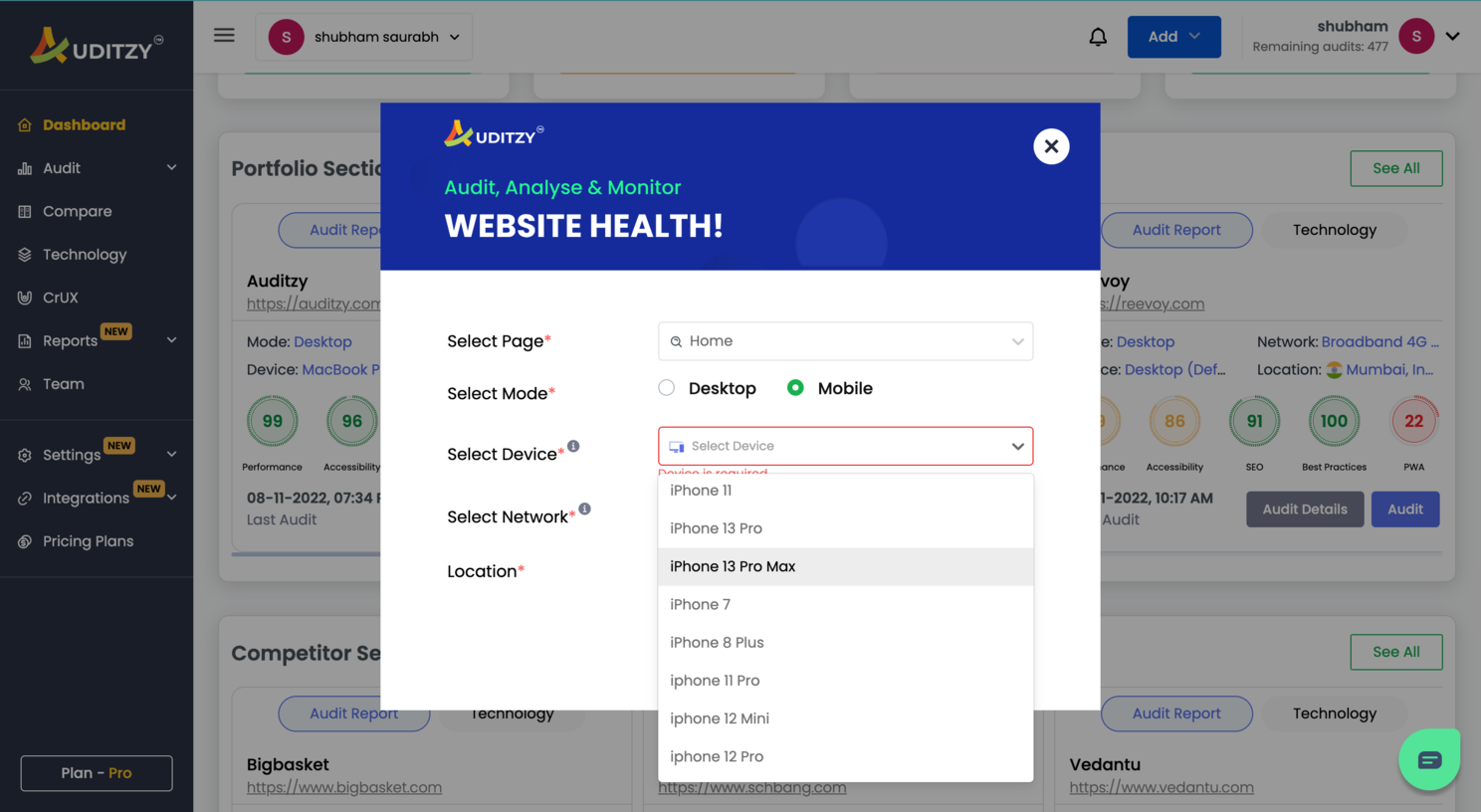Click the Plan - Pro button

97,773
